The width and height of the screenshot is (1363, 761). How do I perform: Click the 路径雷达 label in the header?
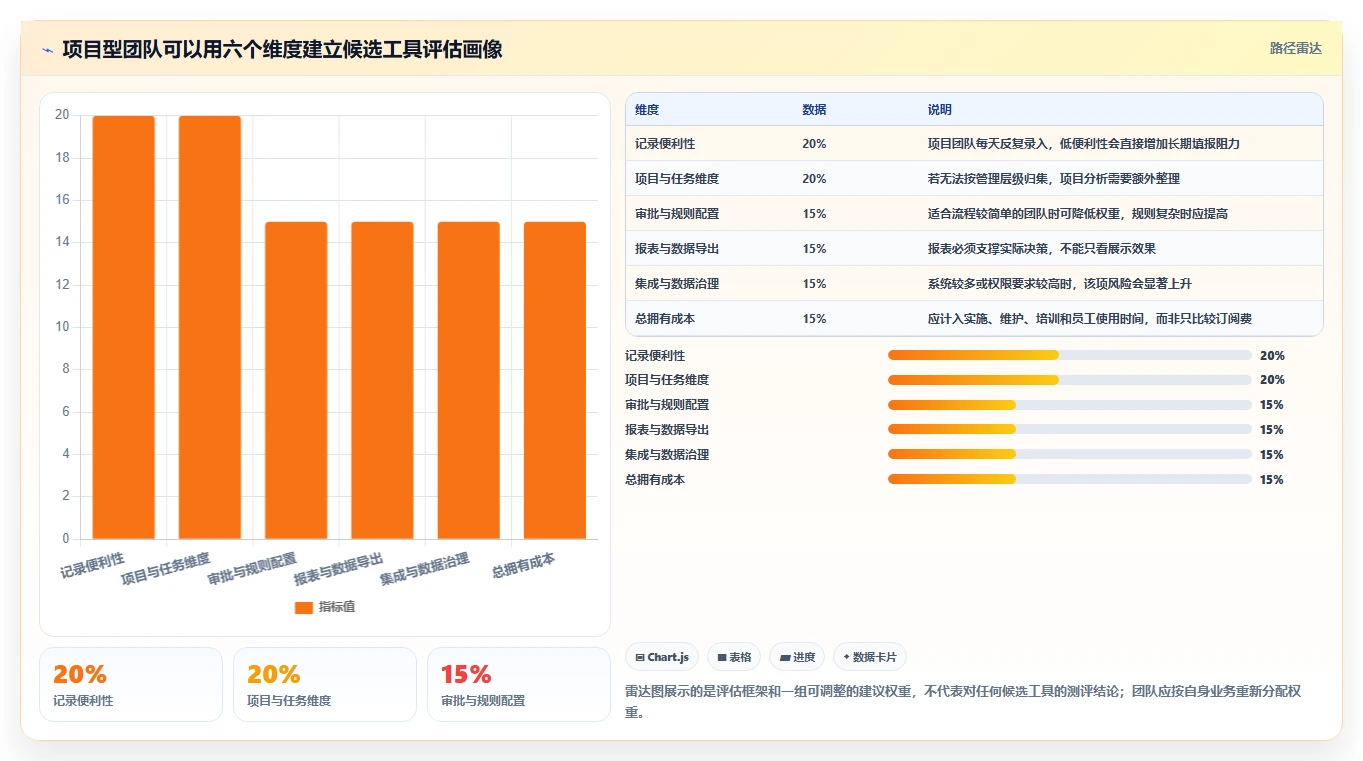pyautogui.click(x=1295, y=48)
